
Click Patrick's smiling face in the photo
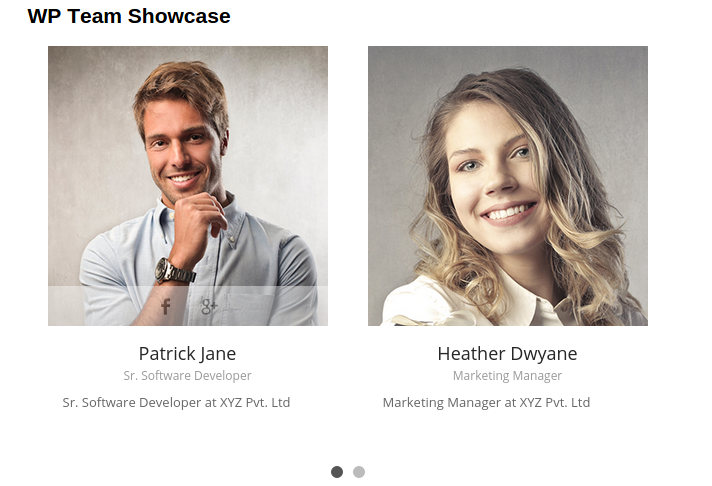pos(184,152)
